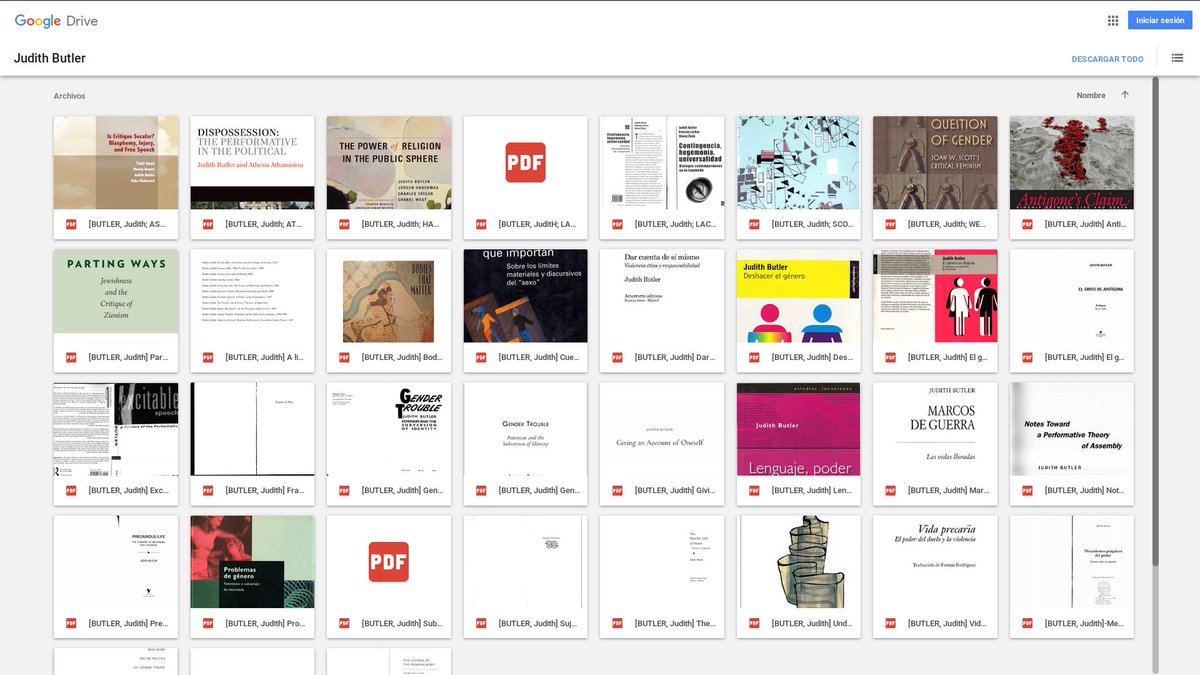Click PDF icon of '[BUTLER, Judith] Und...'
The image size is (1200, 675).
[x=754, y=623]
